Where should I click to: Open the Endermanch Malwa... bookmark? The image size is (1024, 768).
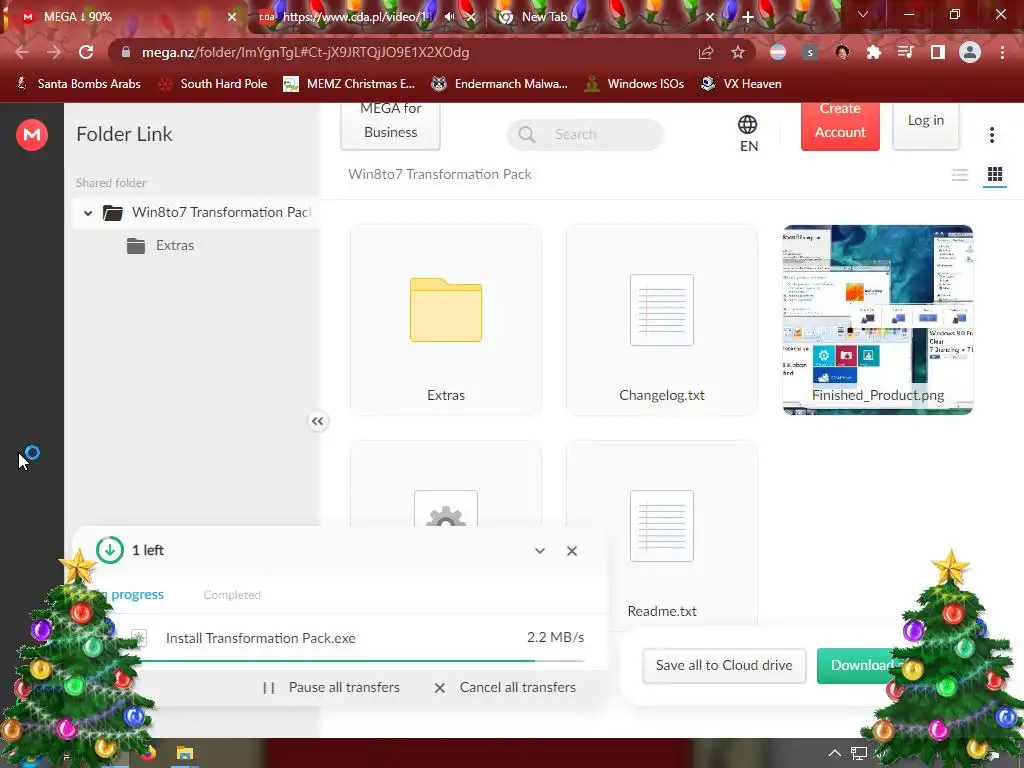[500, 84]
